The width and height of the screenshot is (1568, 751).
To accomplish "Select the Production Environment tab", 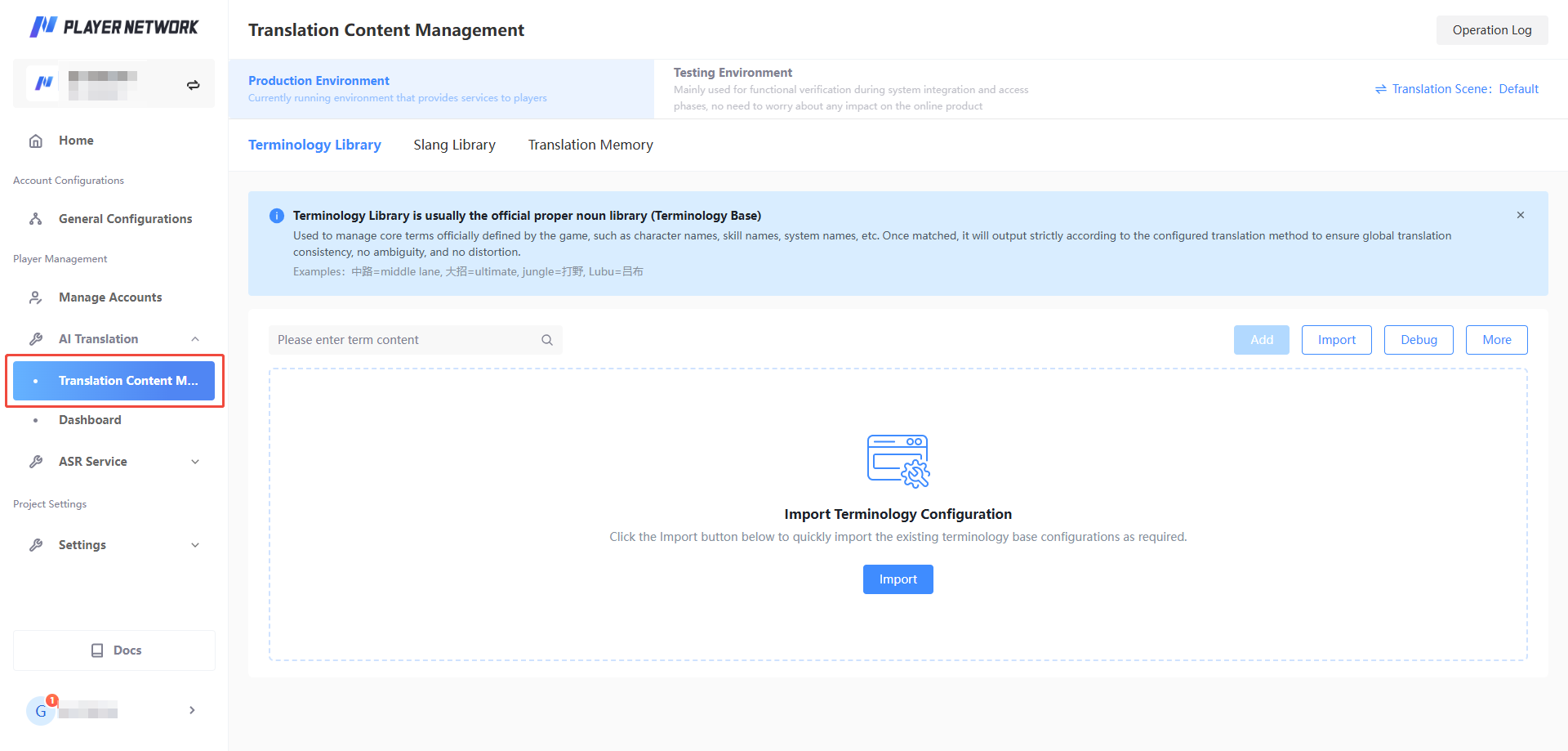I will coord(441,89).
